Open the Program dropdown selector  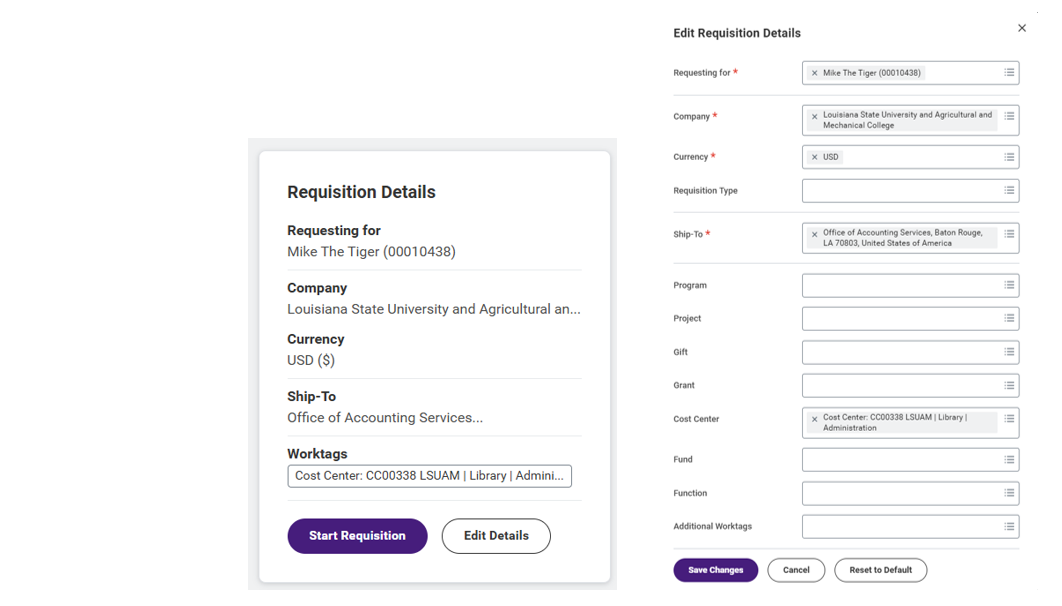tap(1009, 285)
